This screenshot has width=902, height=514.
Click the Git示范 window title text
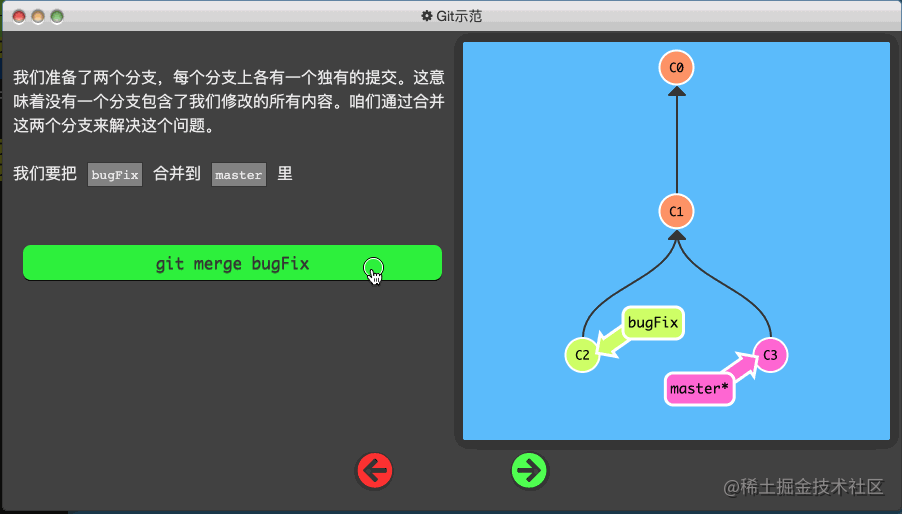[x=458, y=16]
